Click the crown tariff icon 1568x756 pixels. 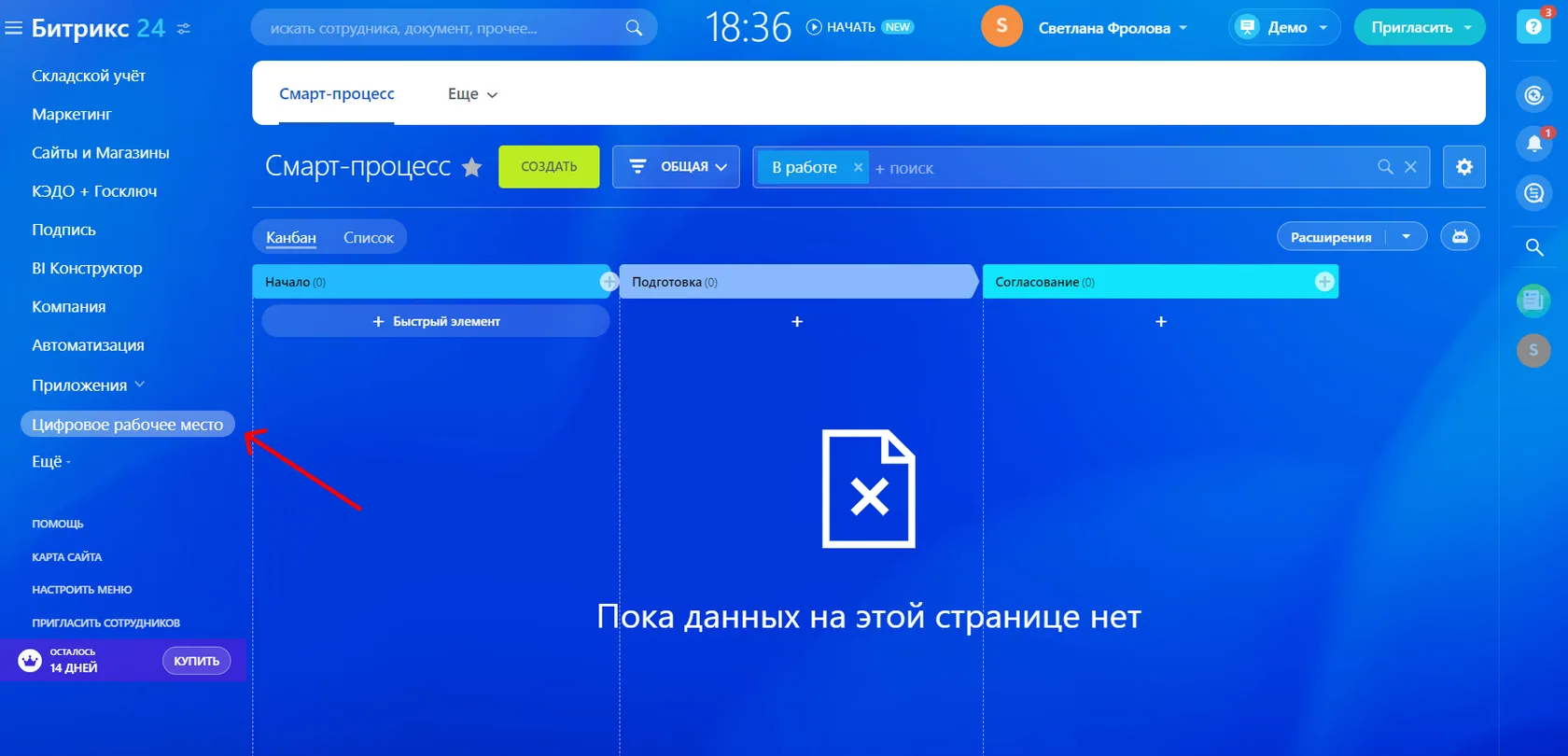click(x=30, y=661)
